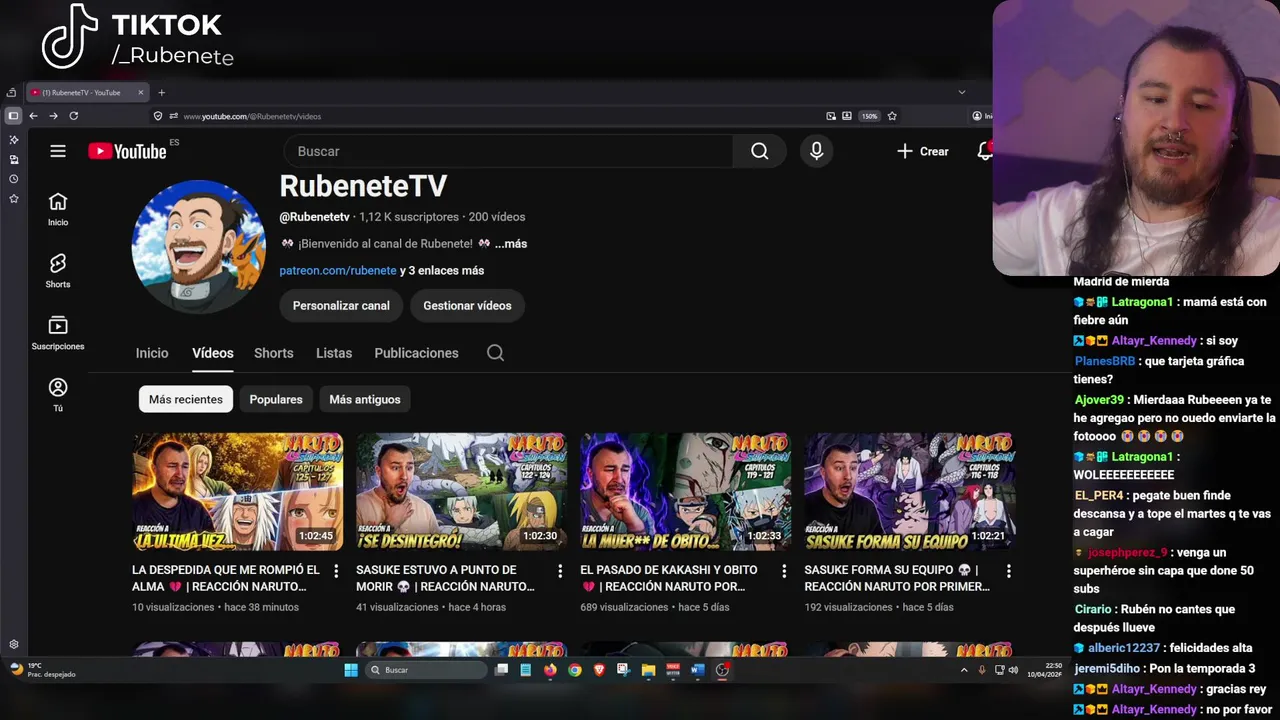This screenshot has height=720, width=1280.
Task: Open sidebar bookmarks star icon
Action: (14, 199)
